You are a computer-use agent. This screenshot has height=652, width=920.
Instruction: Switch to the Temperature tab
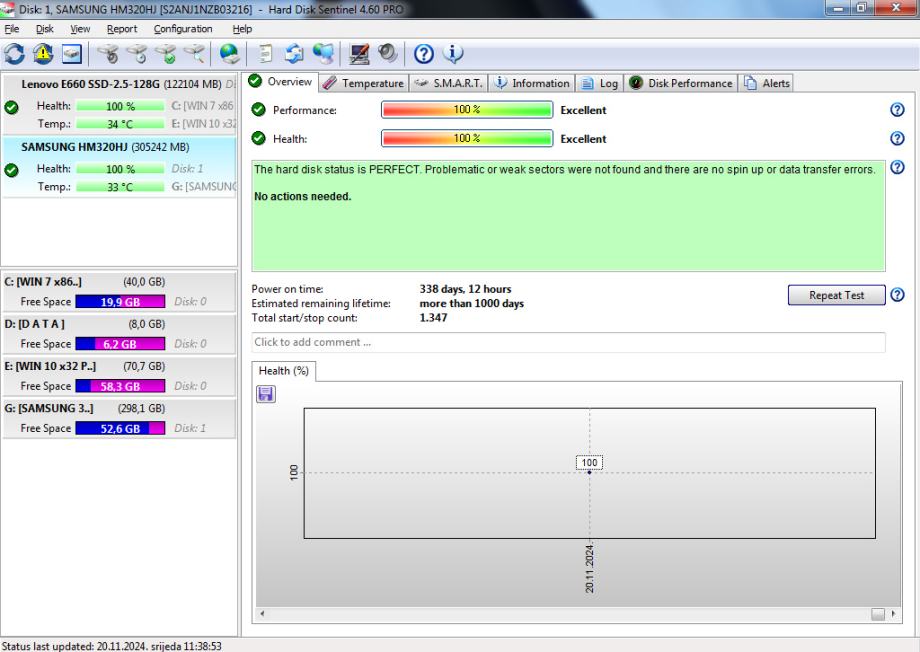364,83
